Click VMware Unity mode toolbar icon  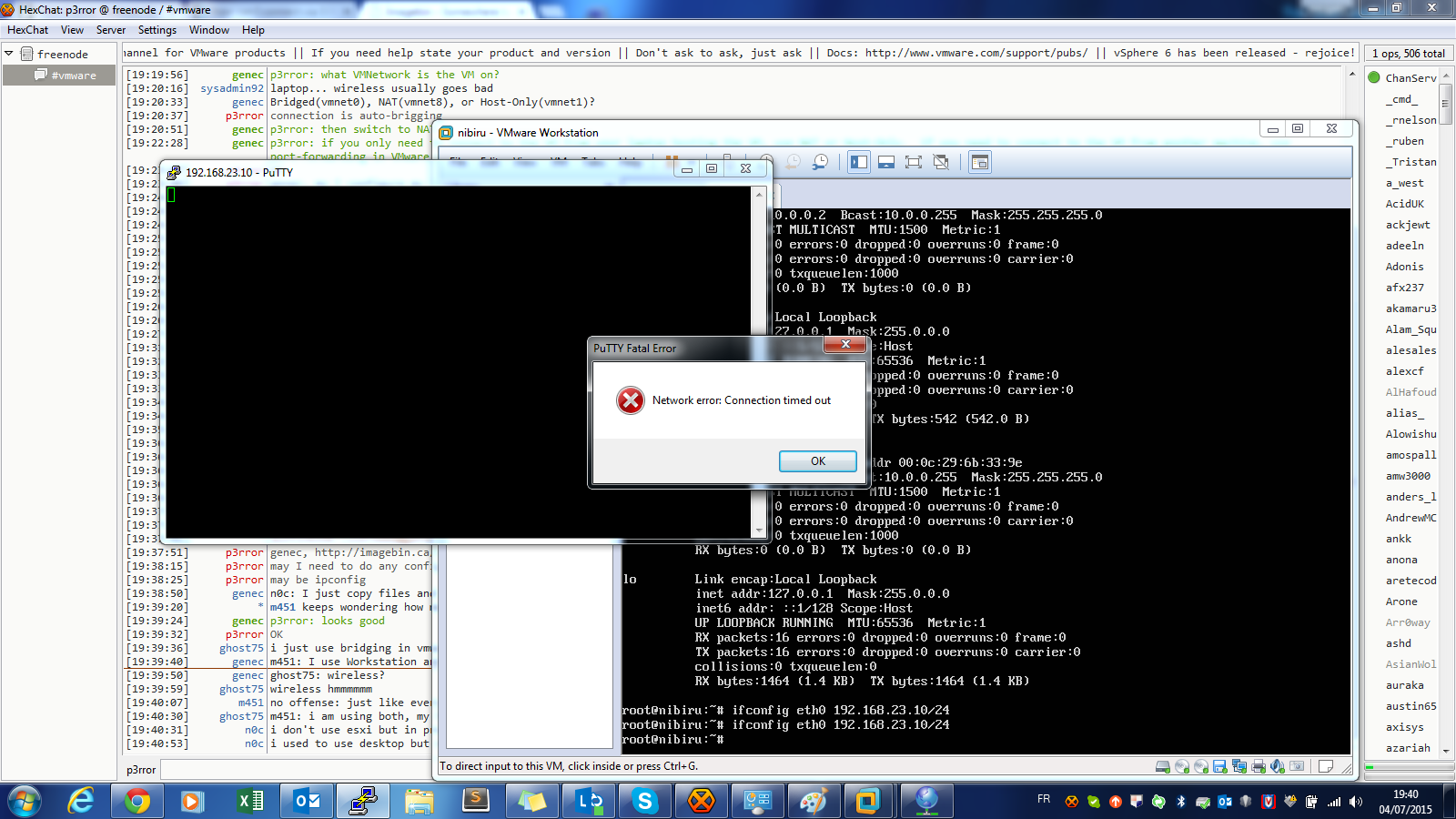[x=941, y=162]
